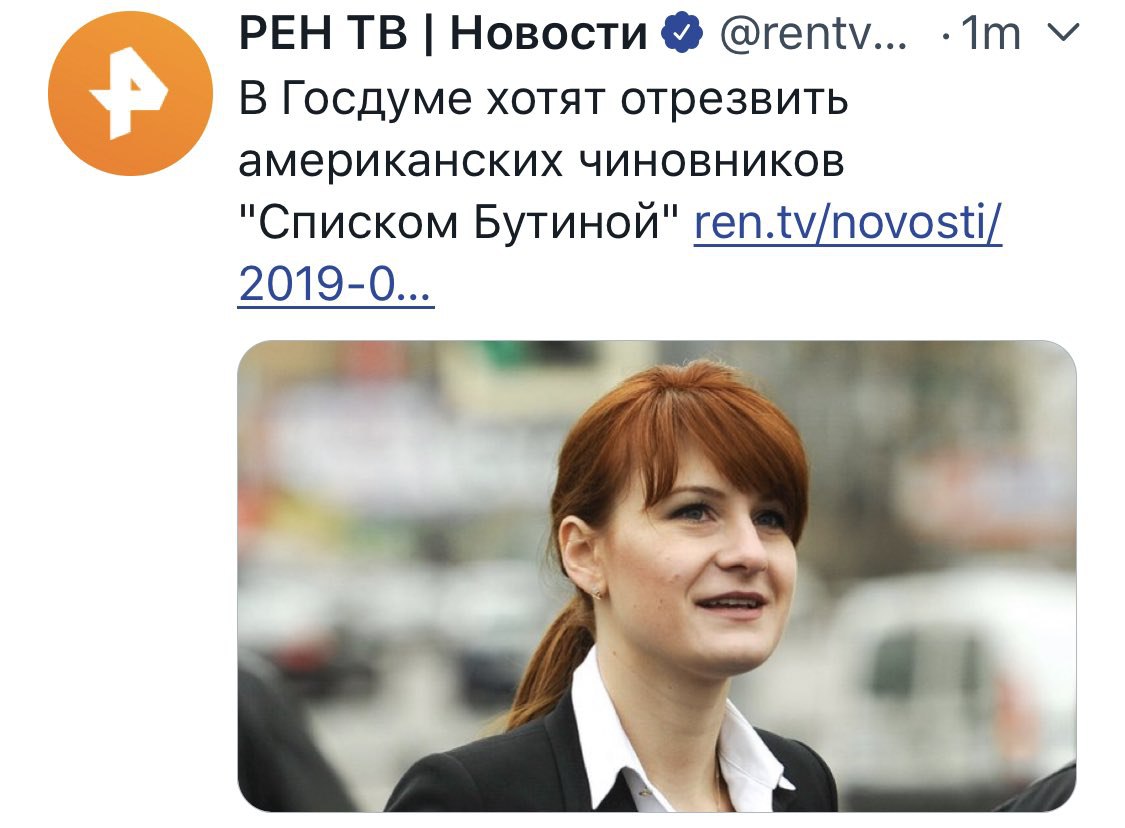Expand the tweet options chevron

tap(1063, 32)
